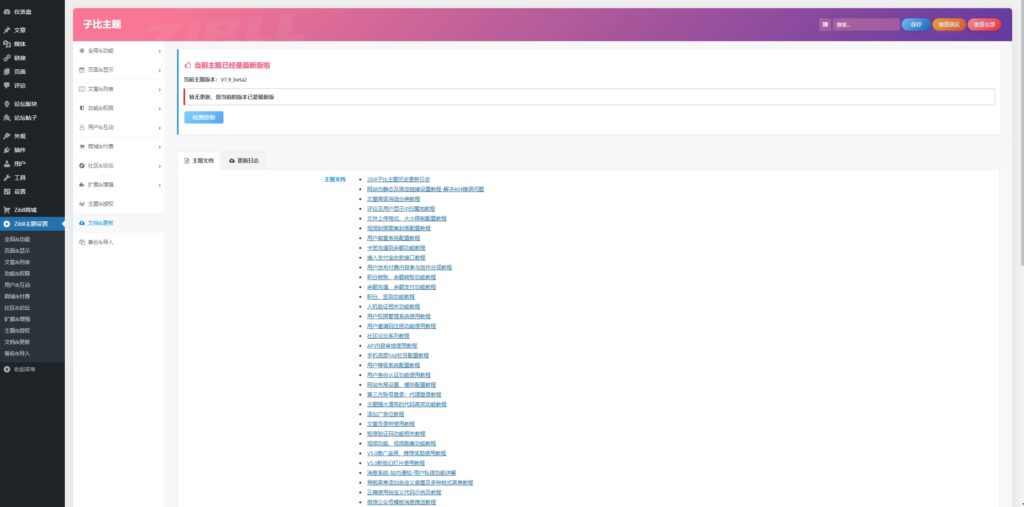
Task: Collapse the admin menu via 收起菜单 icon
Action: click(x=7, y=369)
